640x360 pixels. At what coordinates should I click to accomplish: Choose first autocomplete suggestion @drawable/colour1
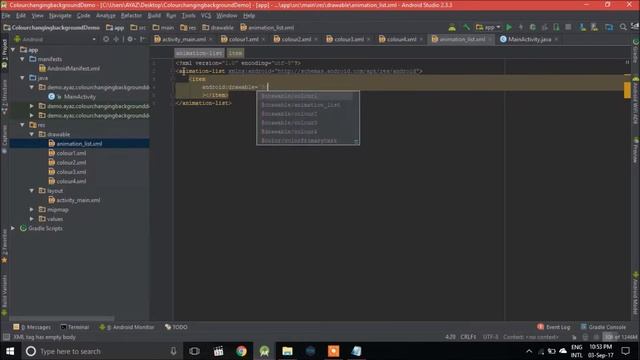[x=307, y=96]
